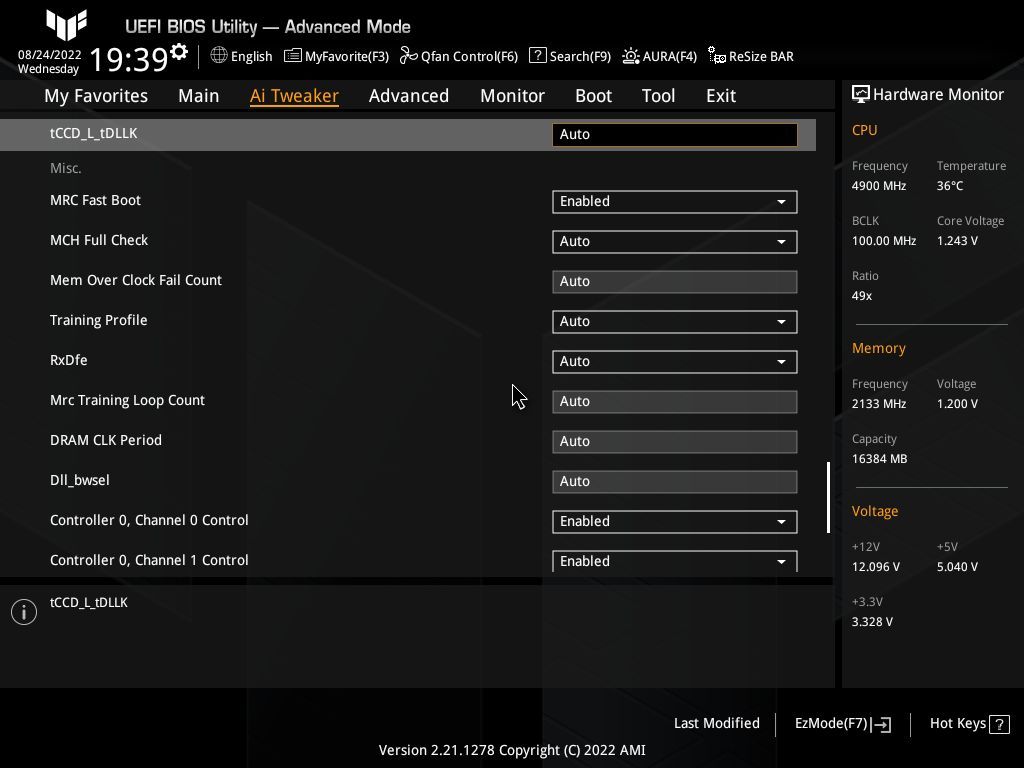Image resolution: width=1024 pixels, height=768 pixels.
Task: Open Controller 0, Channel 0 Control dropdown
Action: [x=675, y=522]
